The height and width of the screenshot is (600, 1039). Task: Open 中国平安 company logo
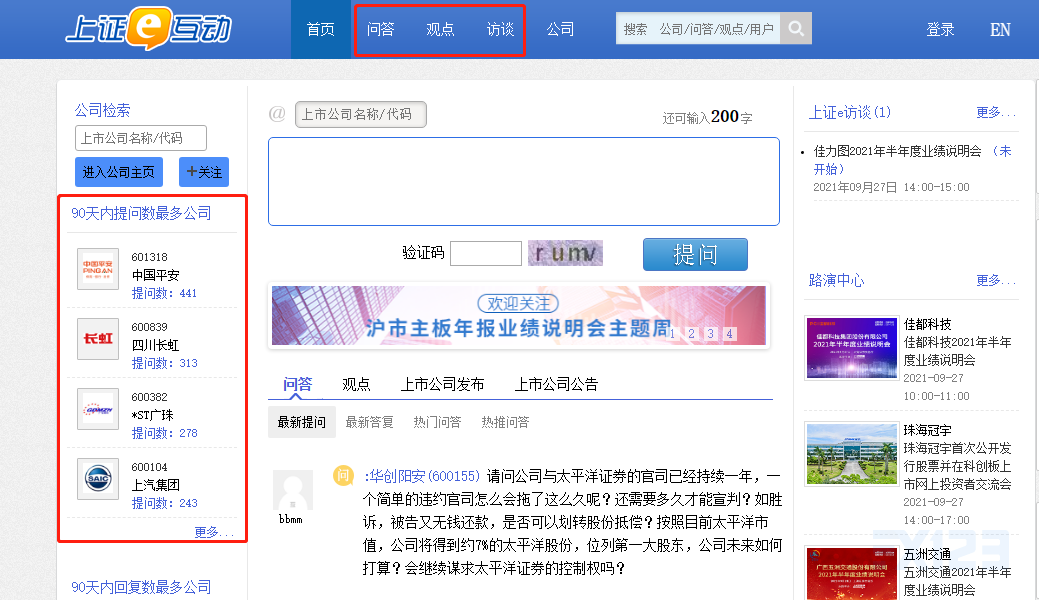coord(98,269)
